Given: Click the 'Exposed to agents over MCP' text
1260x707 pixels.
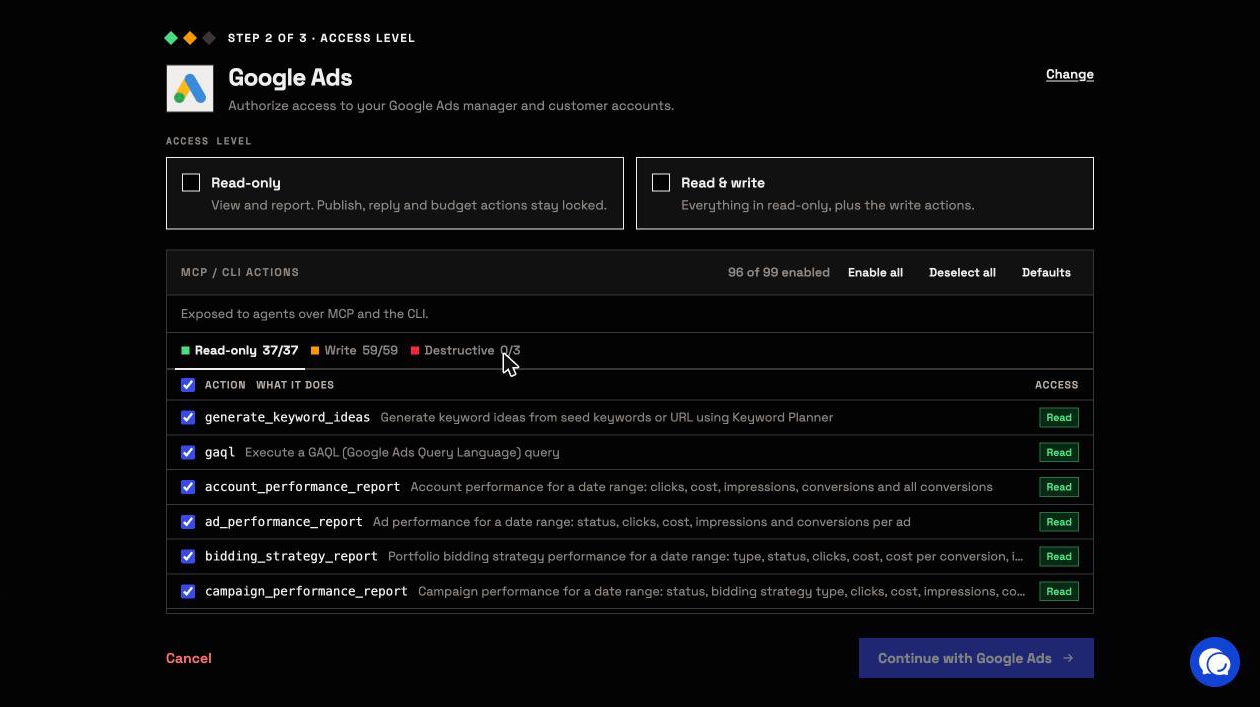Looking at the screenshot, I should pyautogui.click(x=304, y=314).
